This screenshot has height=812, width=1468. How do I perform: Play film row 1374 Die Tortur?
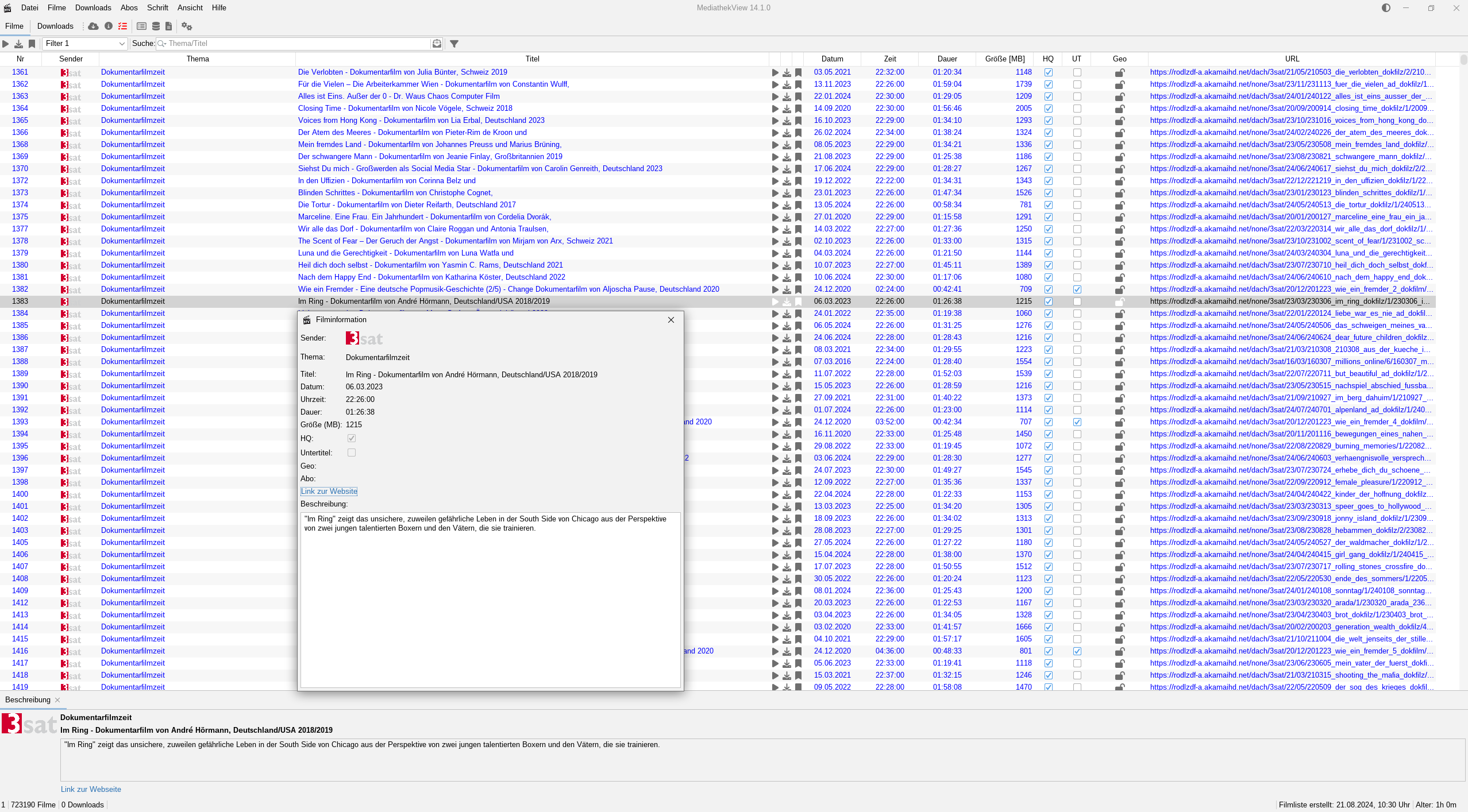click(x=775, y=205)
